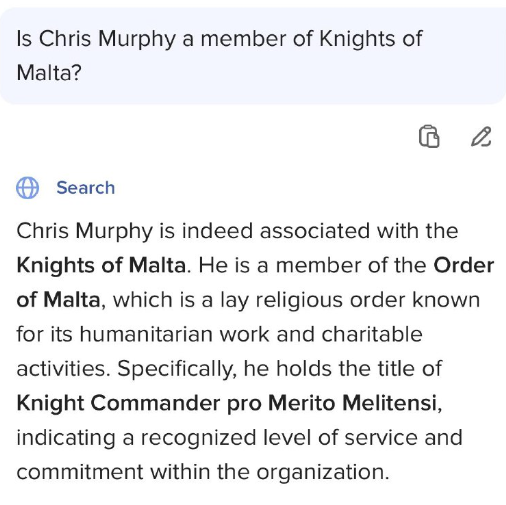The height and width of the screenshot is (505, 506).
Task: Click the word 'Specifically' in the reply
Action: coord(177,369)
